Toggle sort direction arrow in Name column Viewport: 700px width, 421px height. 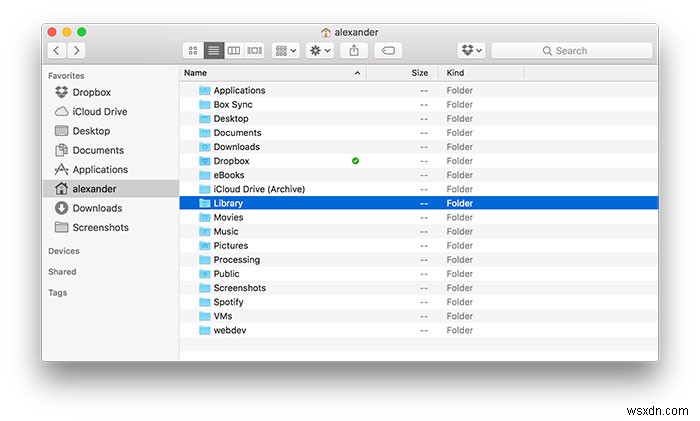[357, 73]
